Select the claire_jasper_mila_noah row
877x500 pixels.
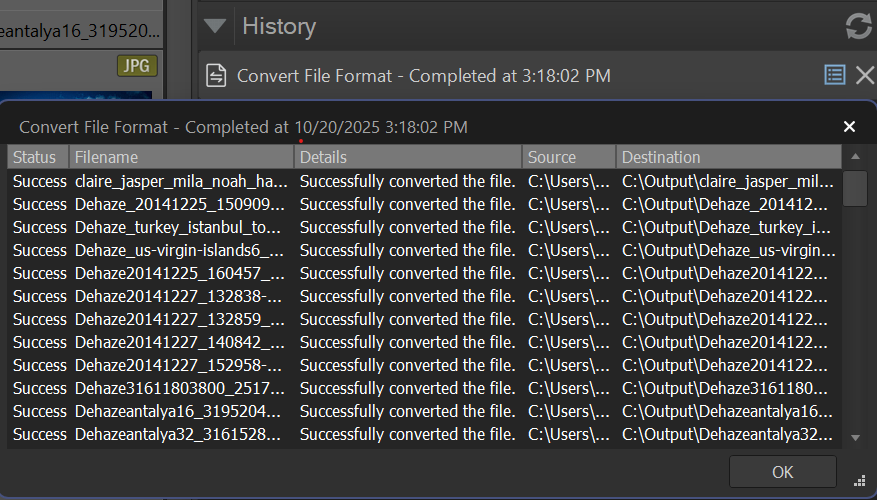[181, 181]
